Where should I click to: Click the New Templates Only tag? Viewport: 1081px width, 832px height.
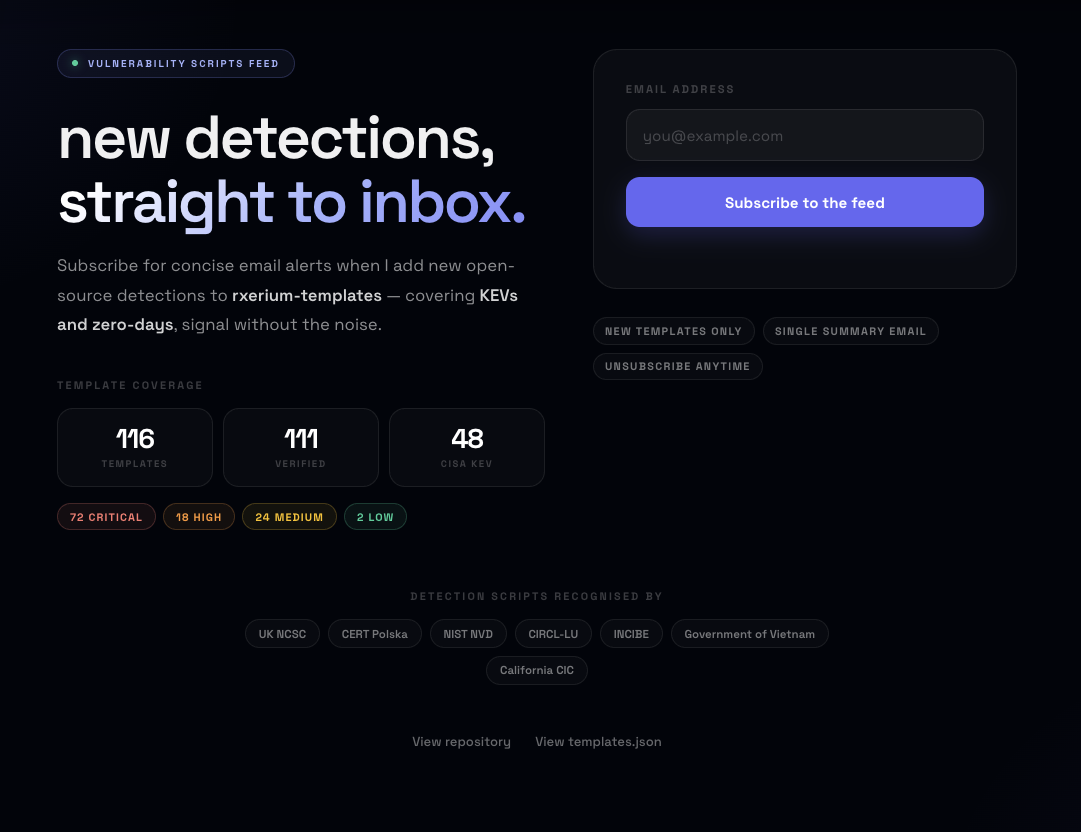[x=674, y=331]
